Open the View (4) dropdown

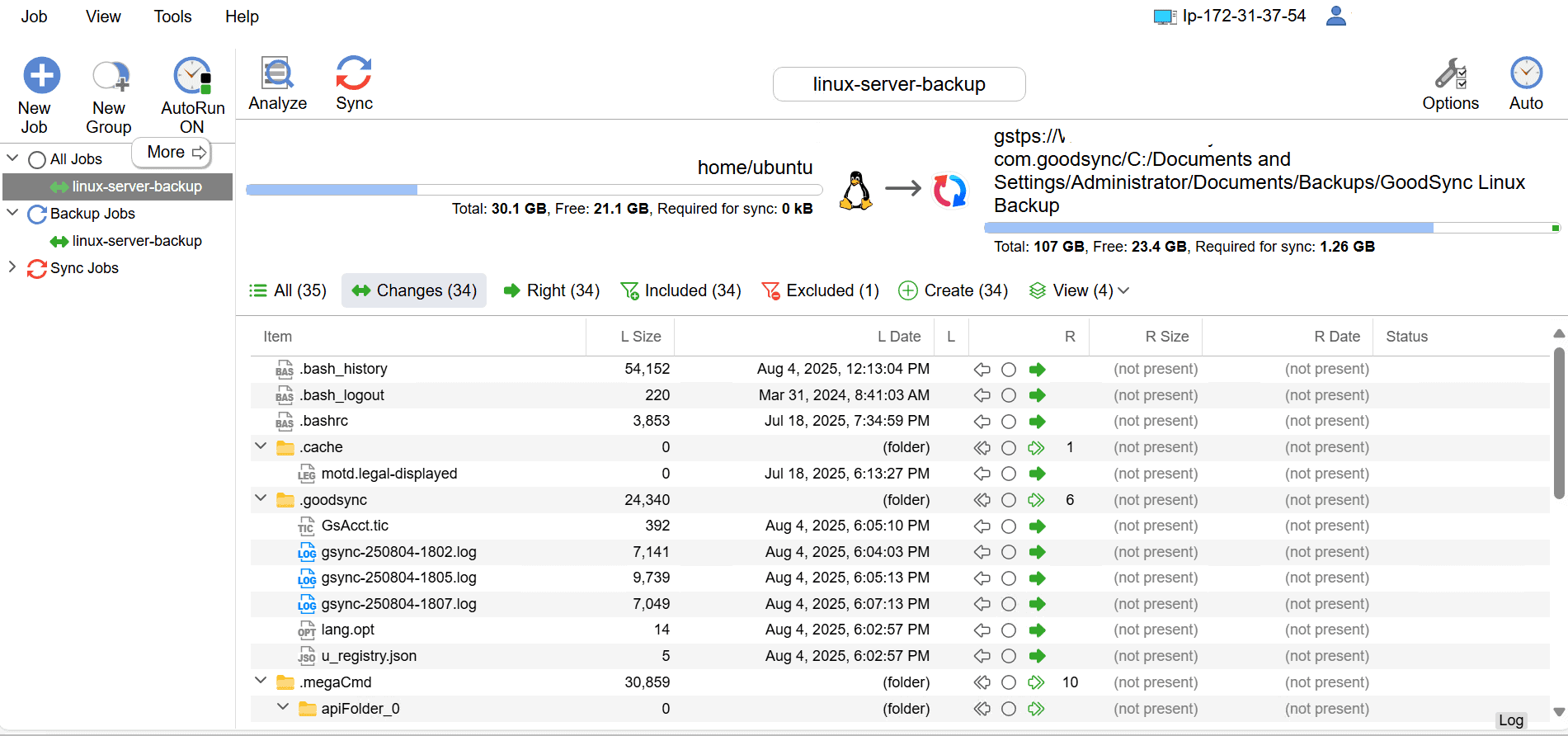(x=1079, y=290)
